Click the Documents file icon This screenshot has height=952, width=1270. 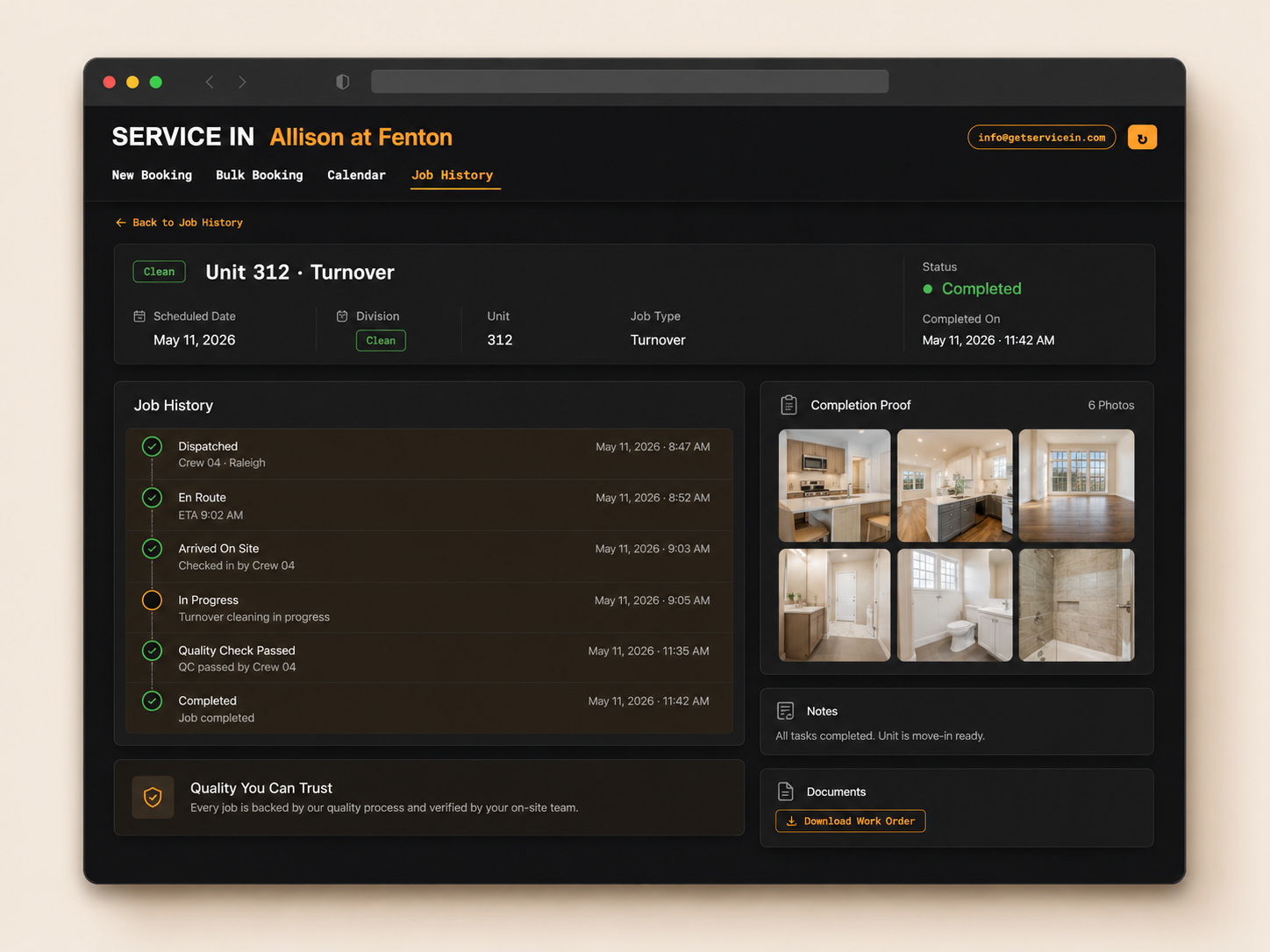point(786,792)
